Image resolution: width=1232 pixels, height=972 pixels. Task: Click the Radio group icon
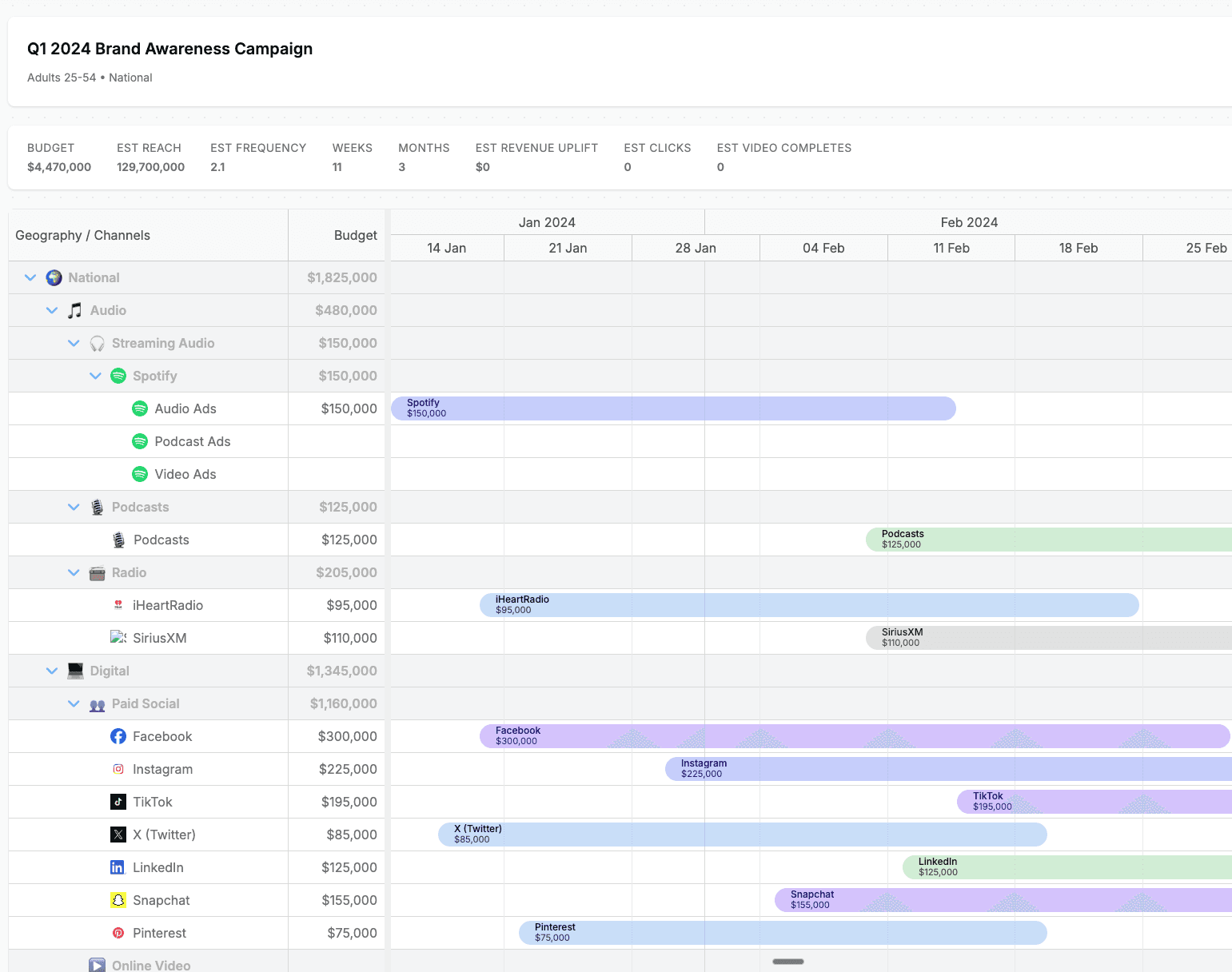pyautogui.click(x=97, y=572)
